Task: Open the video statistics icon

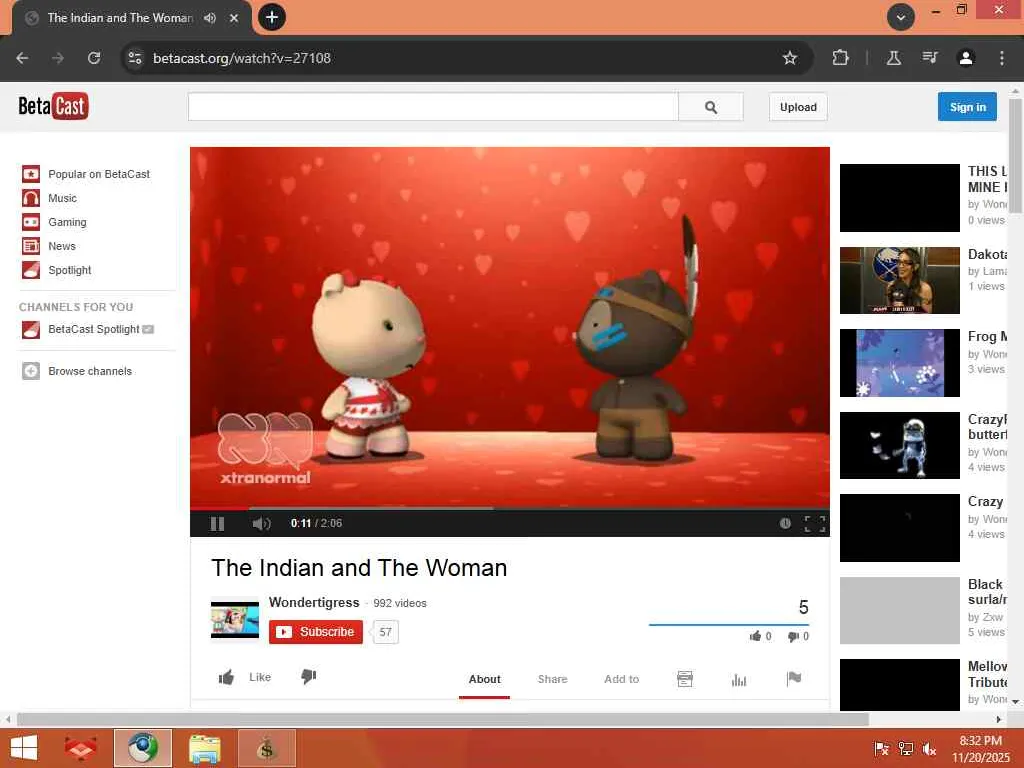Action: pos(739,680)
